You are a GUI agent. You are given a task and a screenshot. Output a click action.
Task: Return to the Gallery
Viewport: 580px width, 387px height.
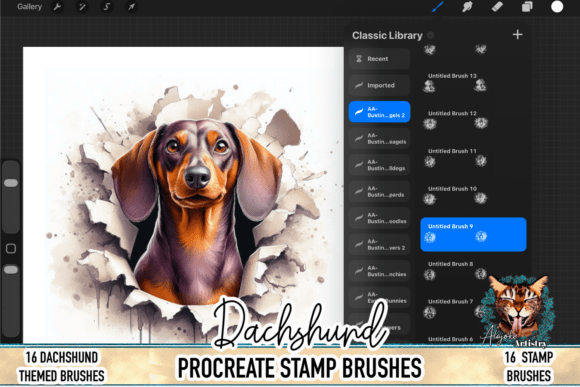(x=29, y=7)
